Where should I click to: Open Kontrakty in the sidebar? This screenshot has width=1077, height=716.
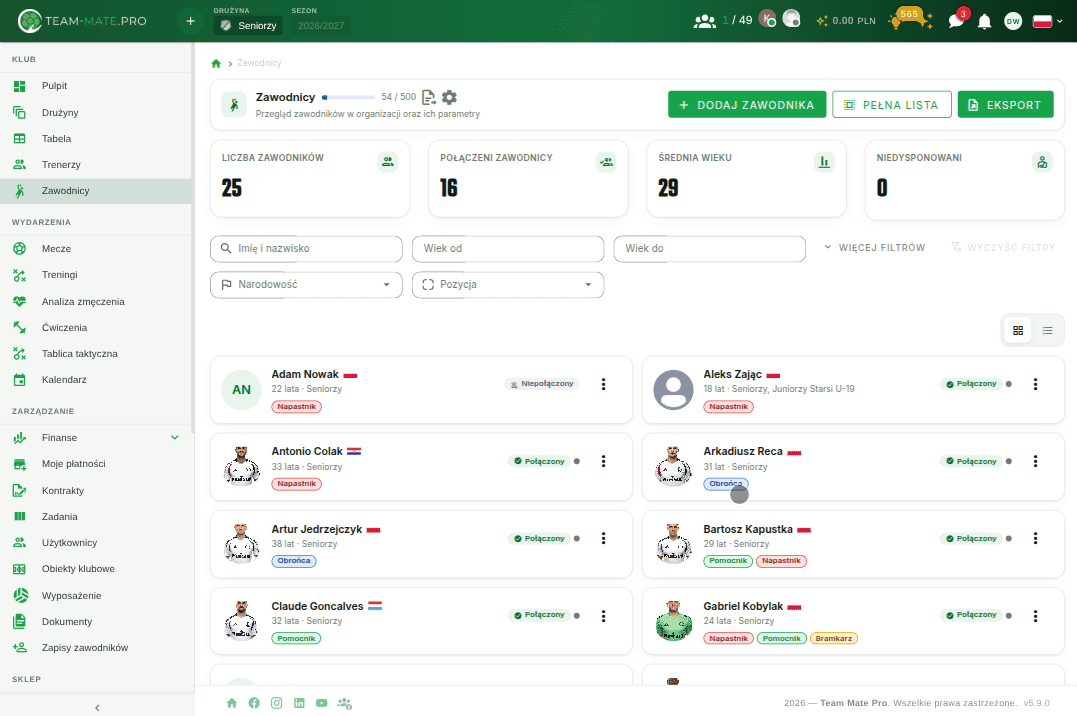(96, 491)
